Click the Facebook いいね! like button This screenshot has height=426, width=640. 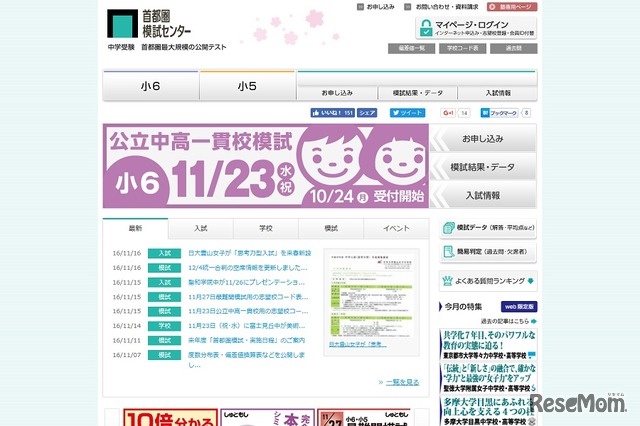pos(333,113)
